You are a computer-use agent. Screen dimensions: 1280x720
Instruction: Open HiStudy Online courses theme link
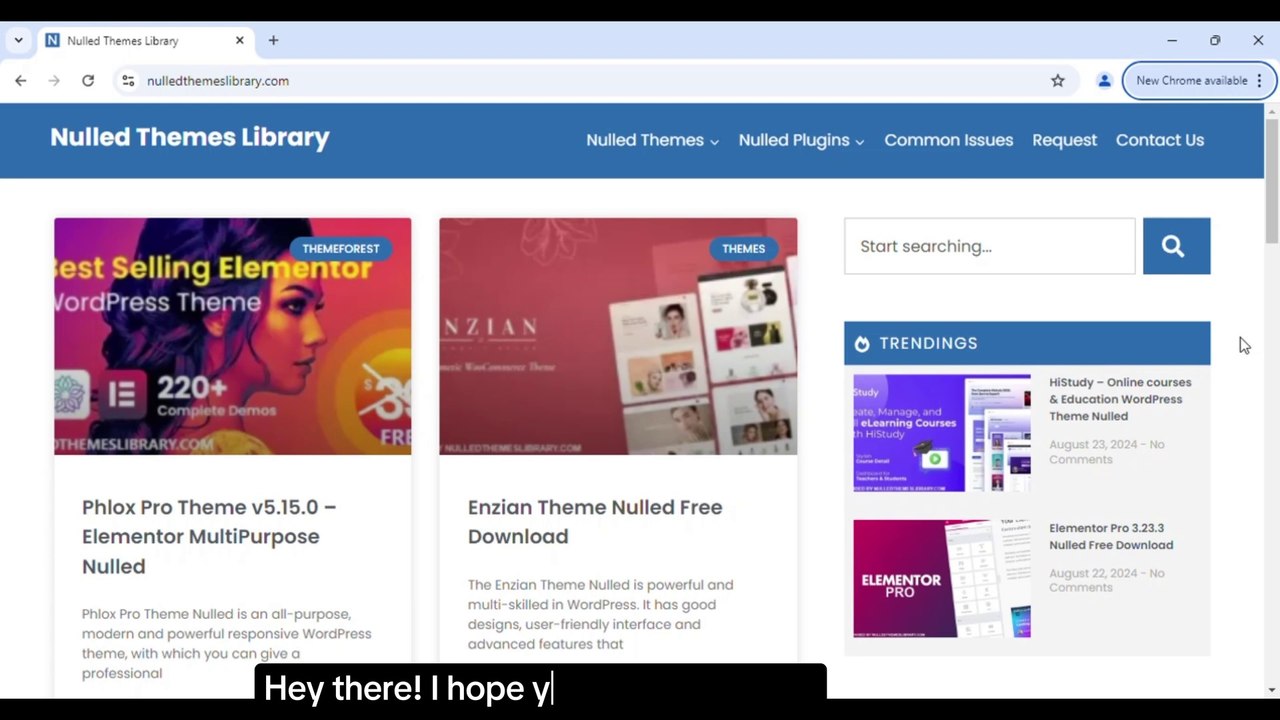[1120, 399]
